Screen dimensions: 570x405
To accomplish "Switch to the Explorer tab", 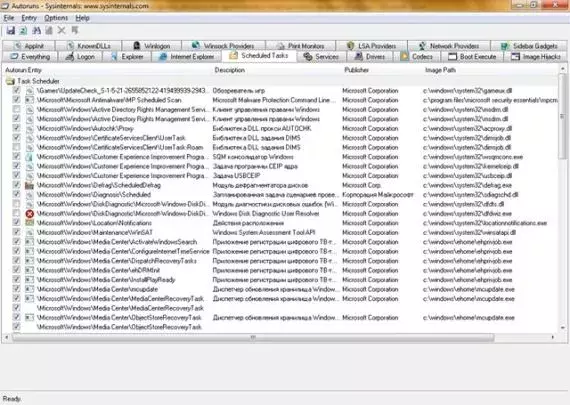I will [127, 57].
